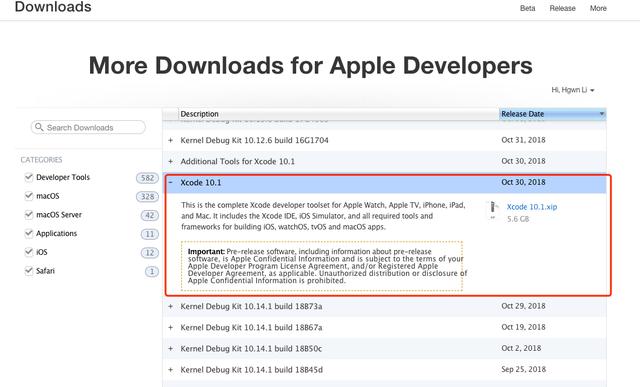The width and height of the screenshot is (640, 387).
Task: Click the Description column header
Action: click(339, 114)
